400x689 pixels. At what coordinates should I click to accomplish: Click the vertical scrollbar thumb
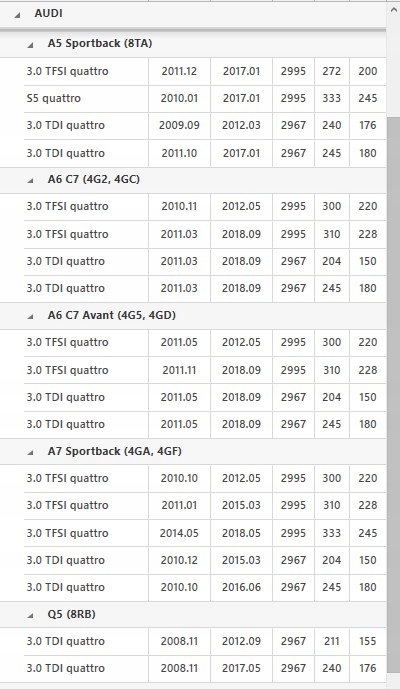(393, 394)
